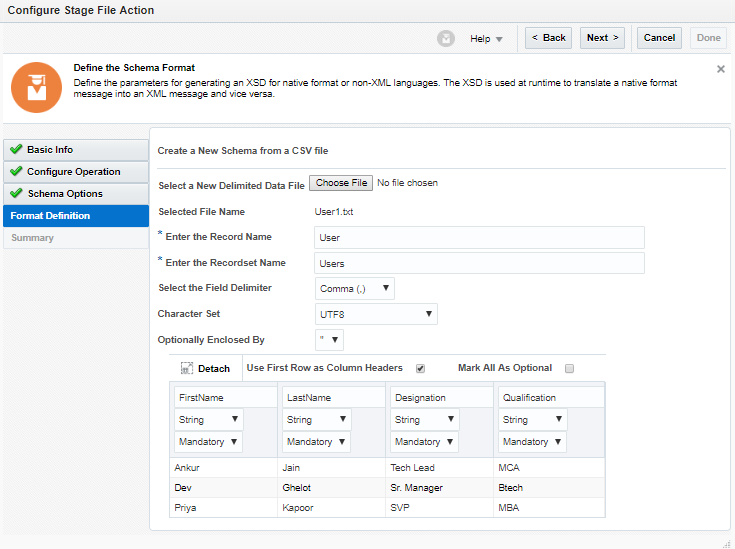This screenshot has height=549, width=735.
Task: Dismiss the schema format info banner
Action: click(x=721, y=69)
